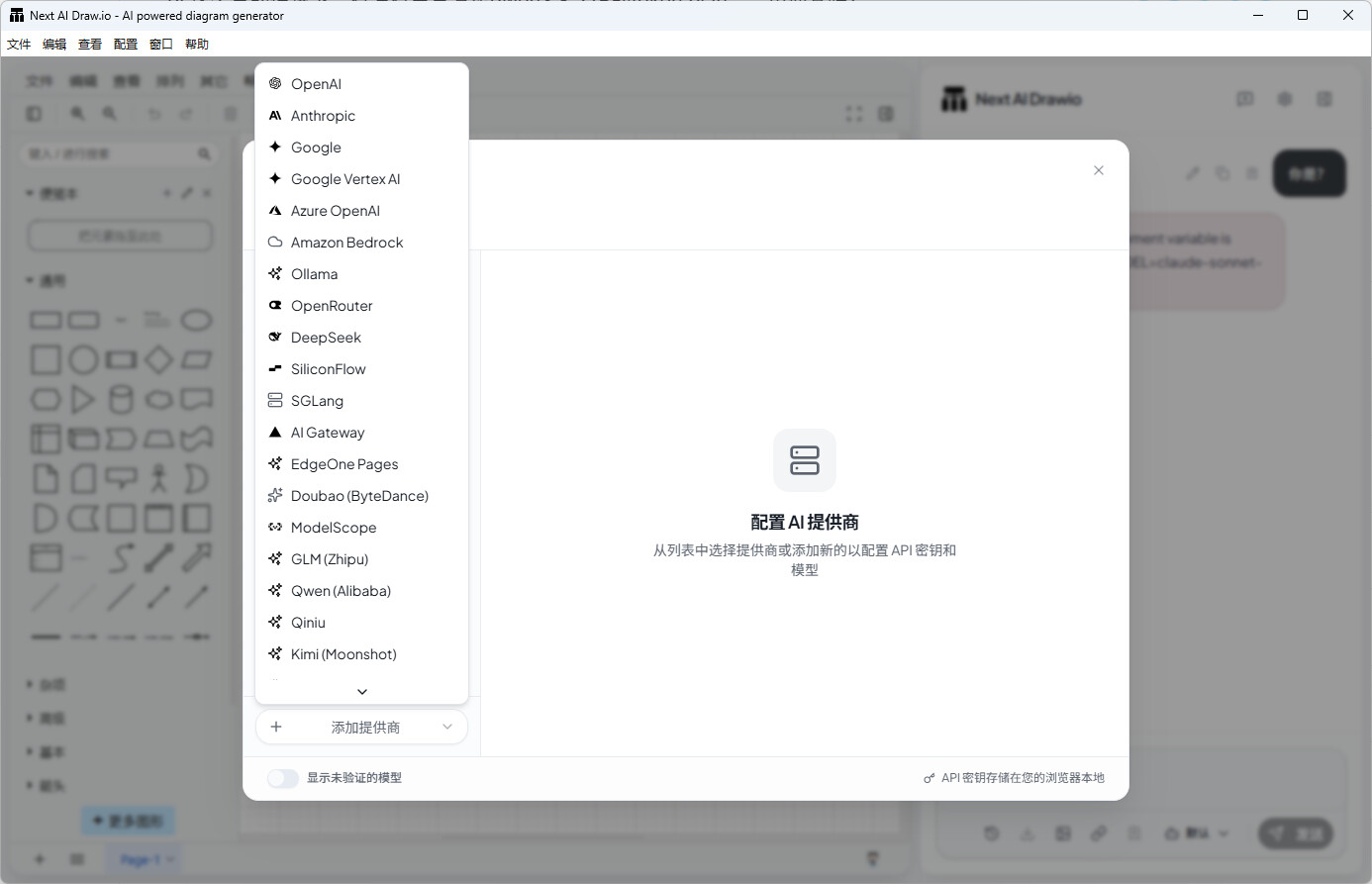The height and width of the screenshot is (884, 1372).
Task: Open the 帮助 menu
Action: pos(197,45)
